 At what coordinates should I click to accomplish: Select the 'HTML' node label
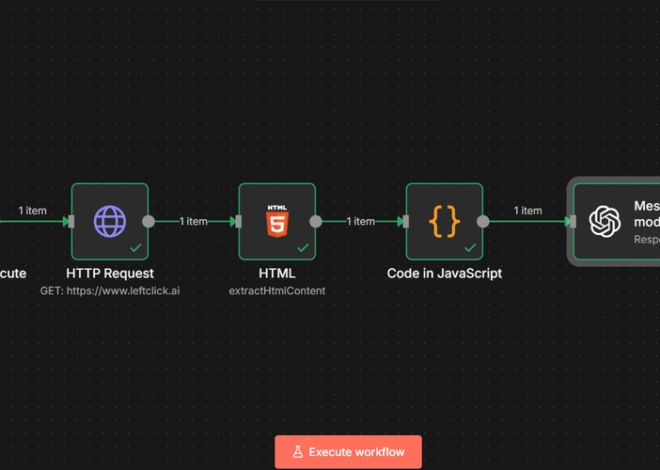point(277,274)
